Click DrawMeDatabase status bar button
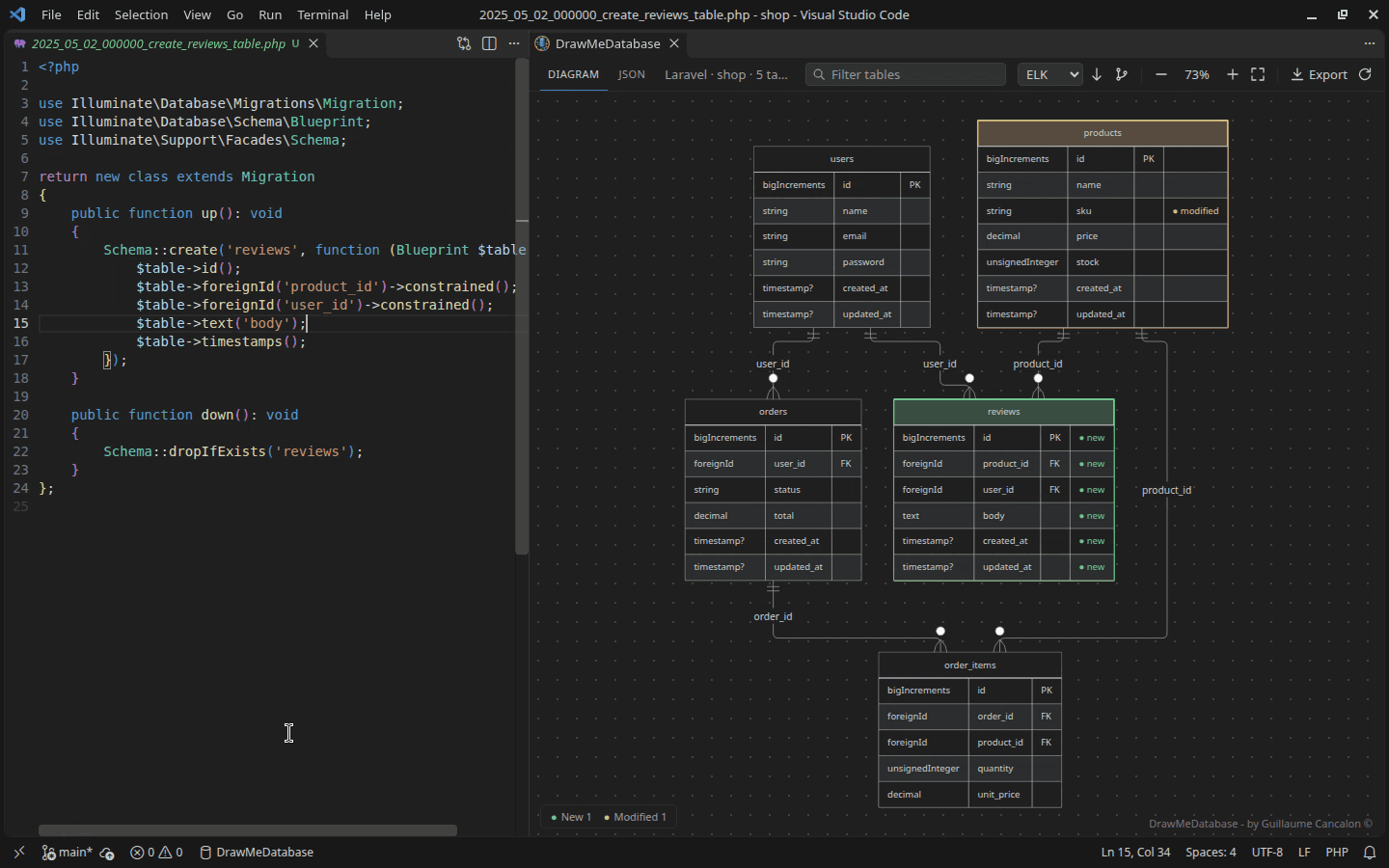The width and height of the screenshot is (1389, 868). point(257,853)
